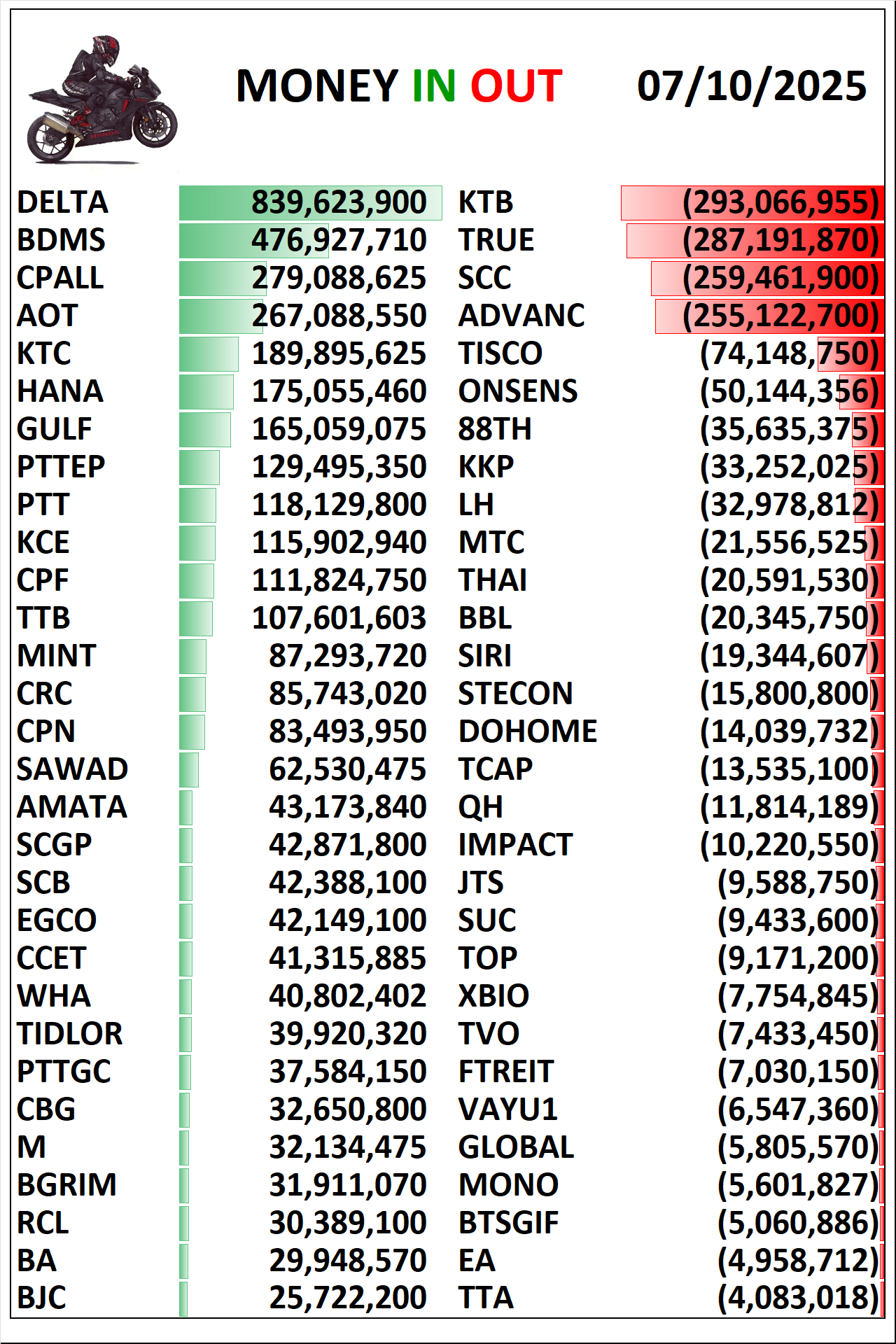
Task: Click the green bar beside KTC
Action: pos(209,353)
